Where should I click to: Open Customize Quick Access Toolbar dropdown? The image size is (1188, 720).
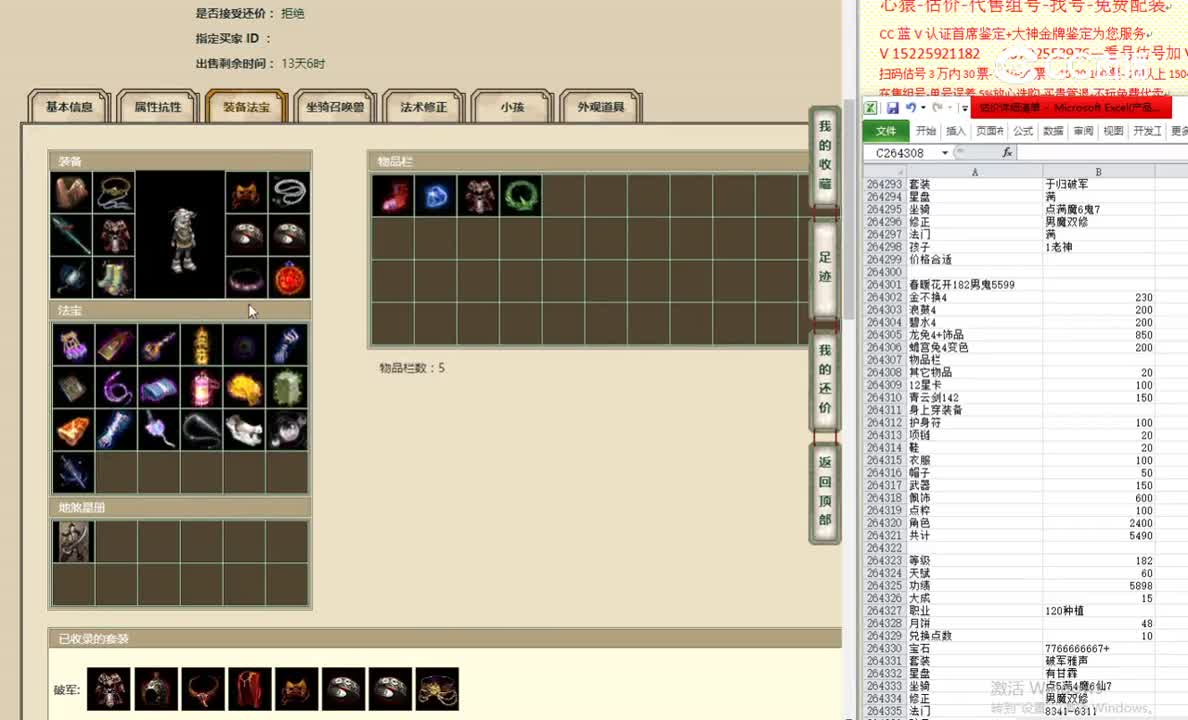coord(964,108)
